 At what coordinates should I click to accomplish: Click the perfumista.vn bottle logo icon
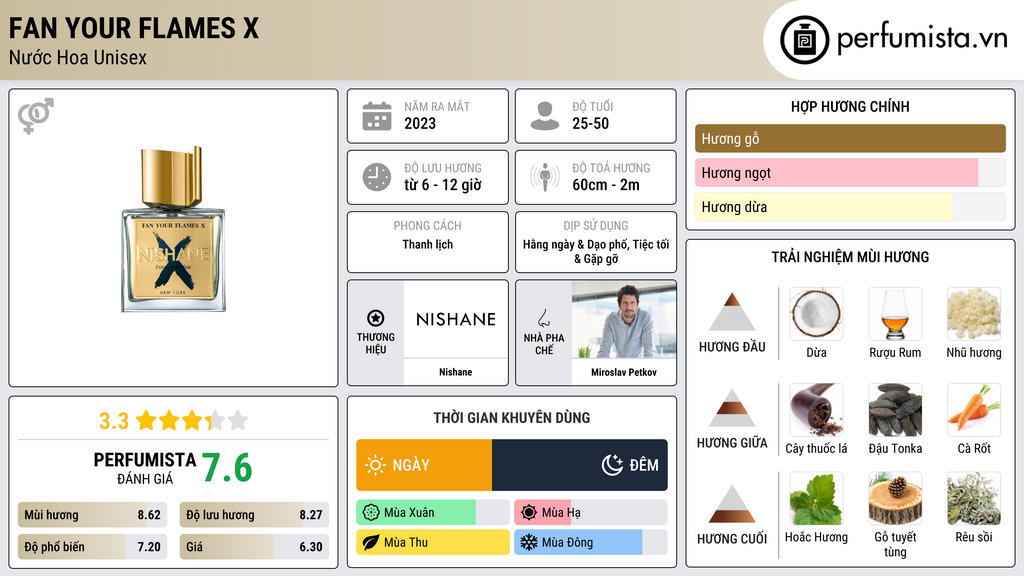(x=805, y=40)
